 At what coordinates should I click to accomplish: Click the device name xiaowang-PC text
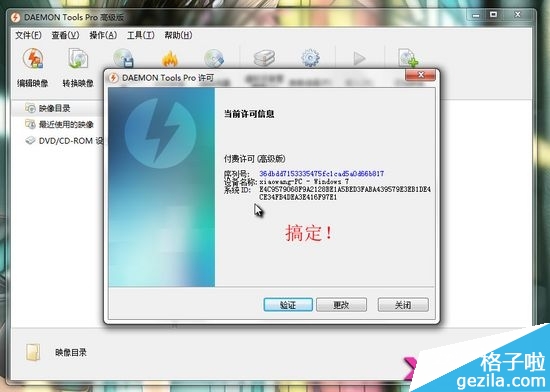pos(304,182)
